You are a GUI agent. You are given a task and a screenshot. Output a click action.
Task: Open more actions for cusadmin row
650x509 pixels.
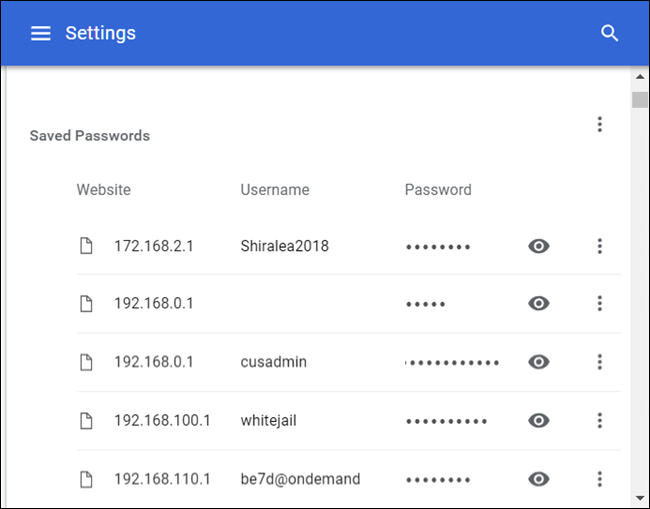(600, 362)
